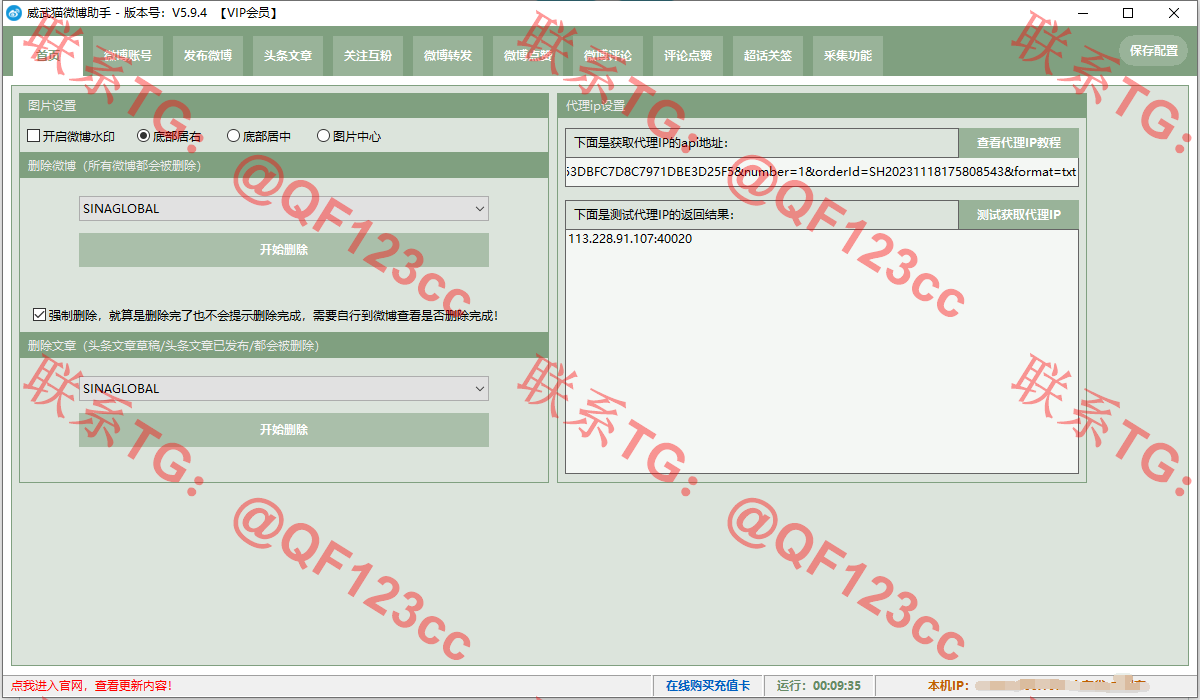Viewport: 1200px width, 700px height.
Task: Switch to the 微博转发 tab
Action: tap(448, 56)
